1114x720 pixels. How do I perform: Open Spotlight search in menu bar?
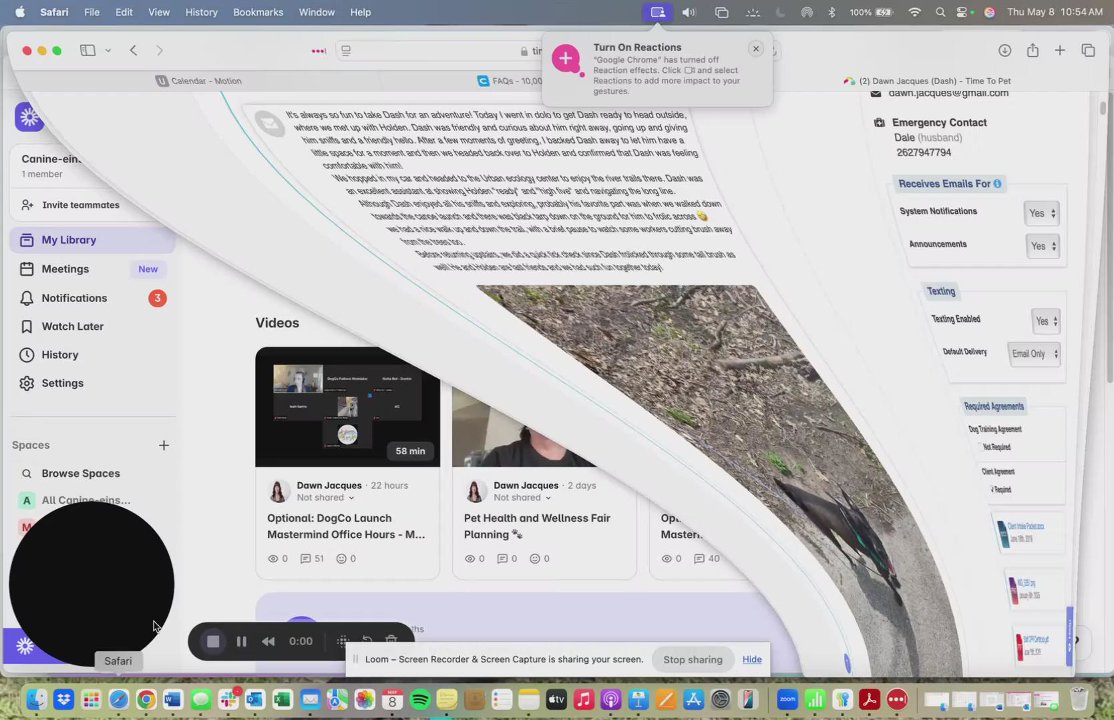click(940, 12)
